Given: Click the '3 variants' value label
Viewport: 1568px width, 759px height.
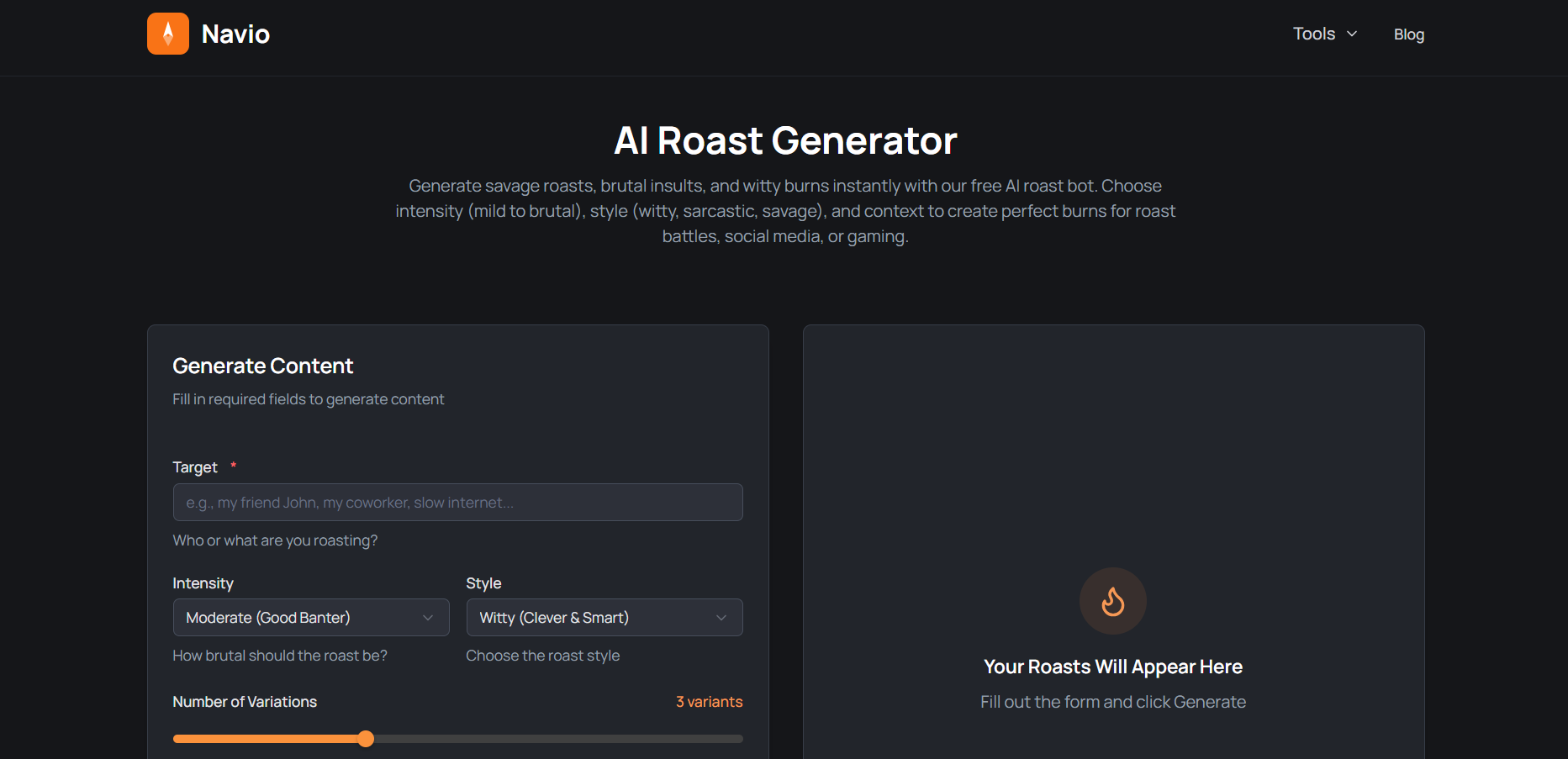Looking at the screenshot, I should point(709,702).
